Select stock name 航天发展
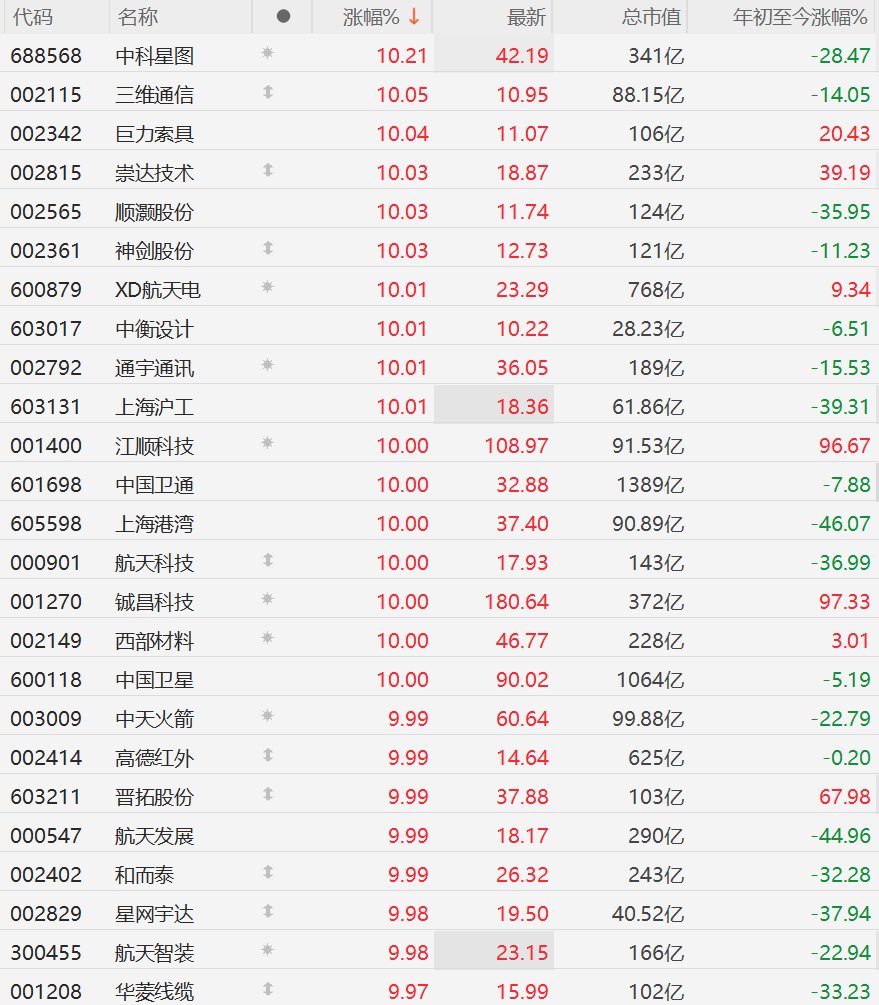The image size is (879, 1005). click(x=155, y=836)
